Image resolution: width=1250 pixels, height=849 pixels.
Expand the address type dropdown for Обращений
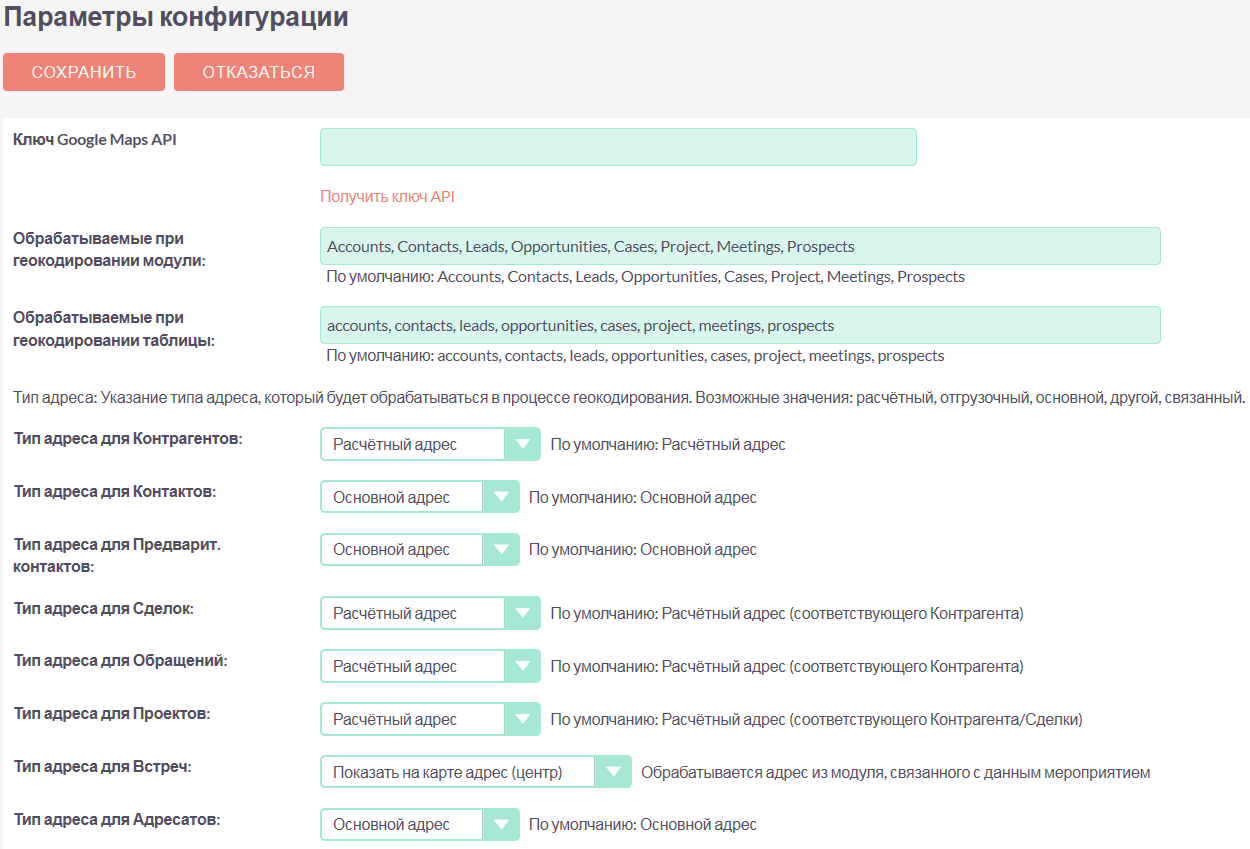pos(430,666)
